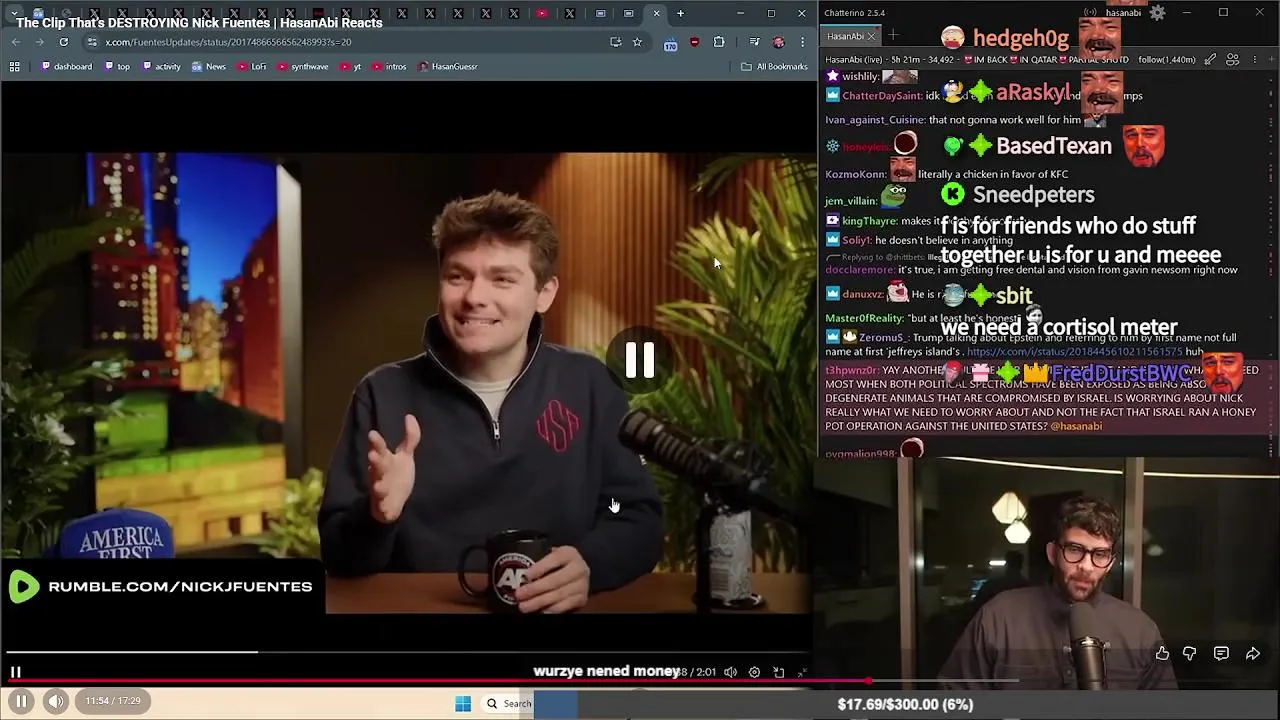The width and height of the screenshot is (1280, 720).
Task: Close the HasanAbi Chatterino tab
Action: tap(871, 36)
